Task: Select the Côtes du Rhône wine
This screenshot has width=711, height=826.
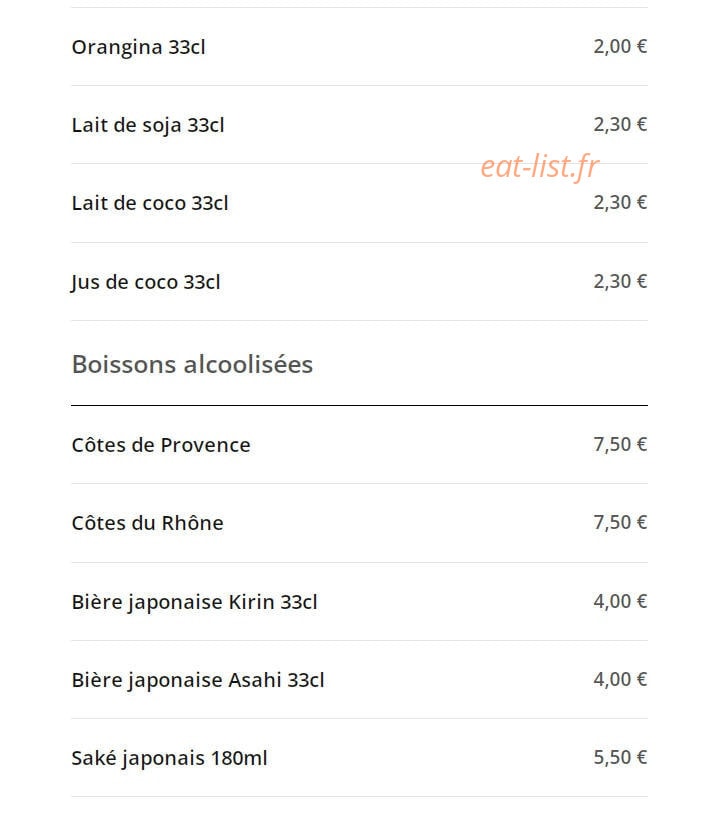Action: coord(147,523)
